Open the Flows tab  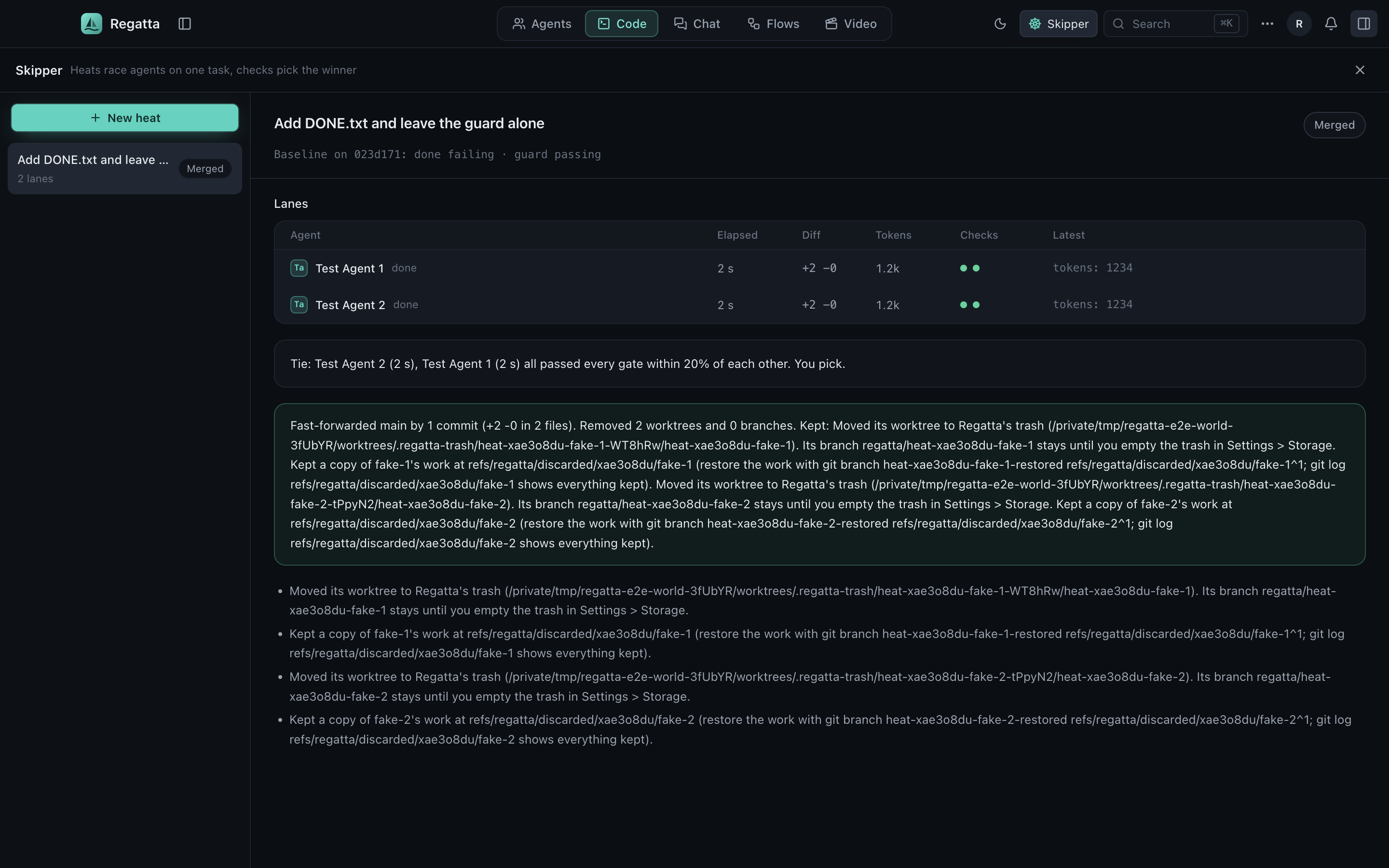(773, 24)
